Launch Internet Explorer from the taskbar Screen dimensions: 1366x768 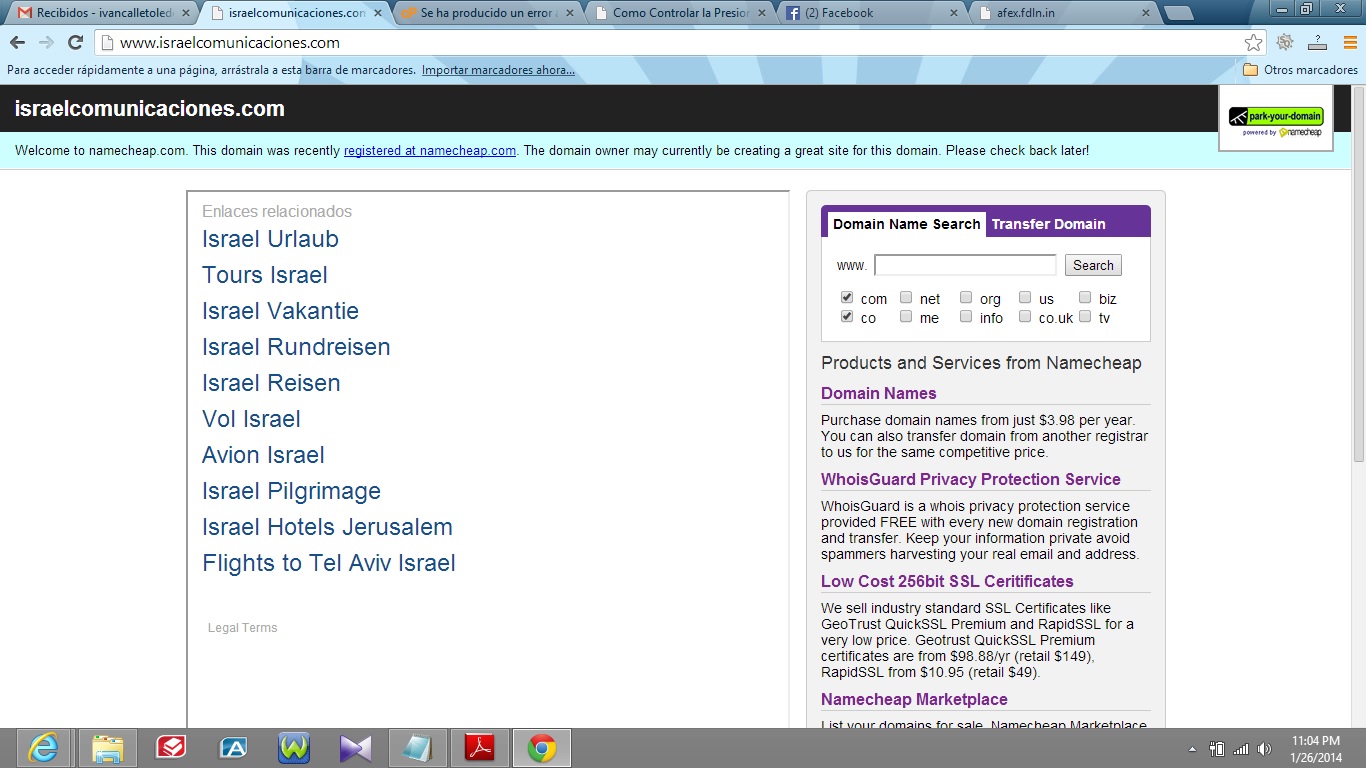[43, 748]
